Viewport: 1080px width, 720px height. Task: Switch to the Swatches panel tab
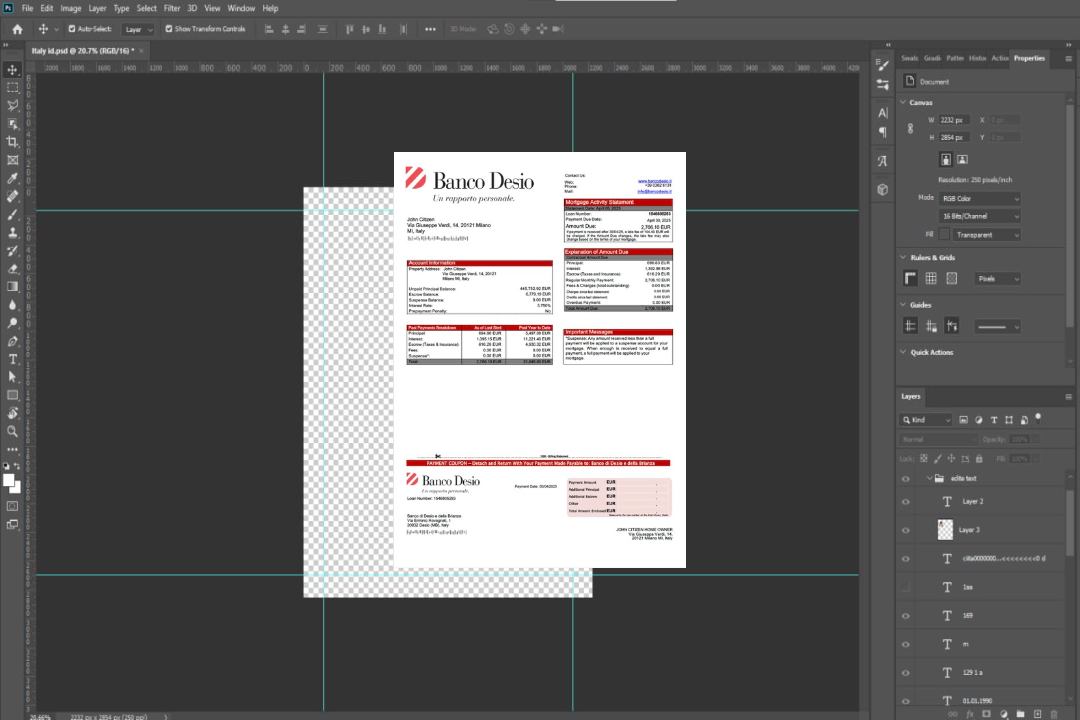(909, 58)
